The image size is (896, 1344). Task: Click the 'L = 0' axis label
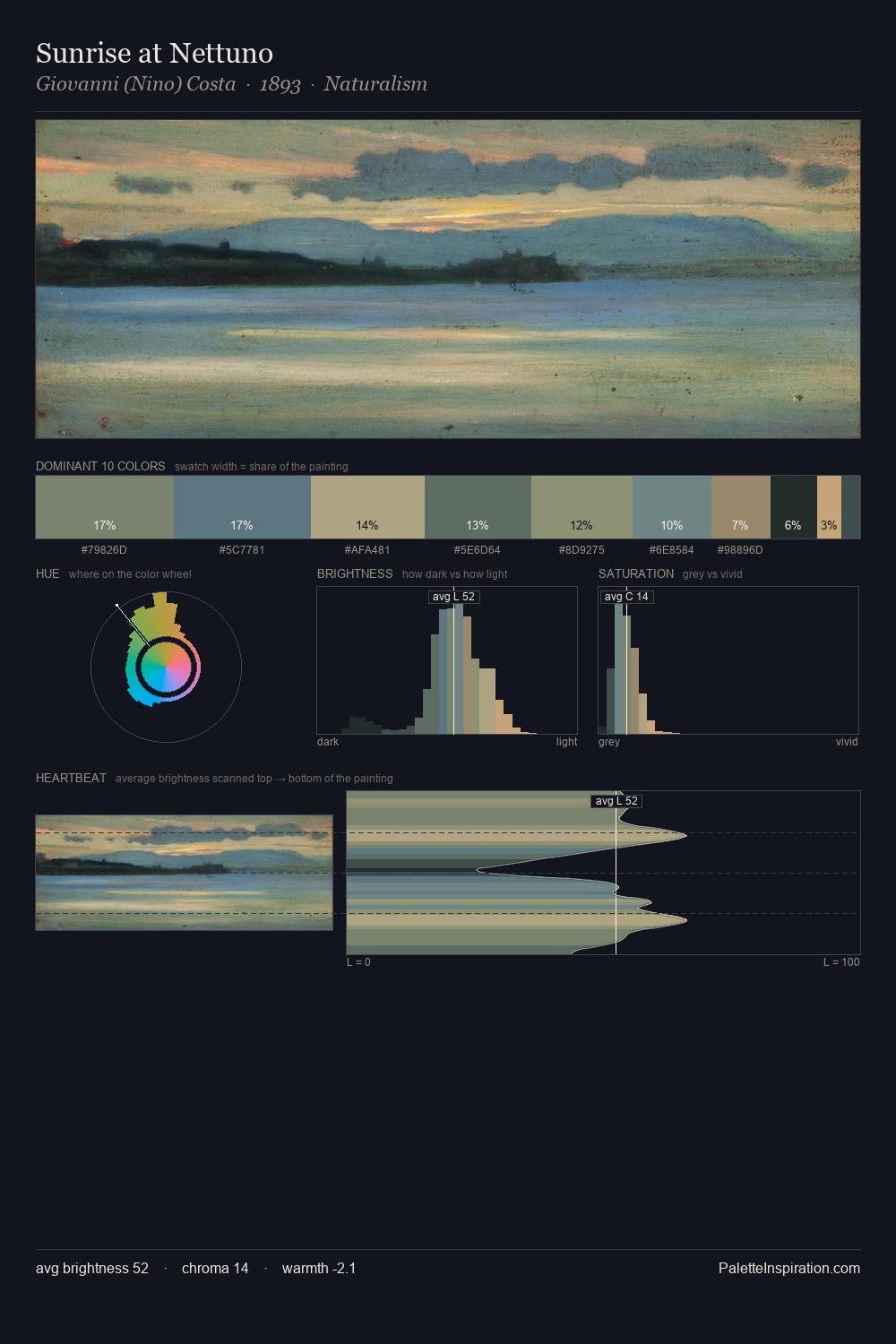click(358, 962)
